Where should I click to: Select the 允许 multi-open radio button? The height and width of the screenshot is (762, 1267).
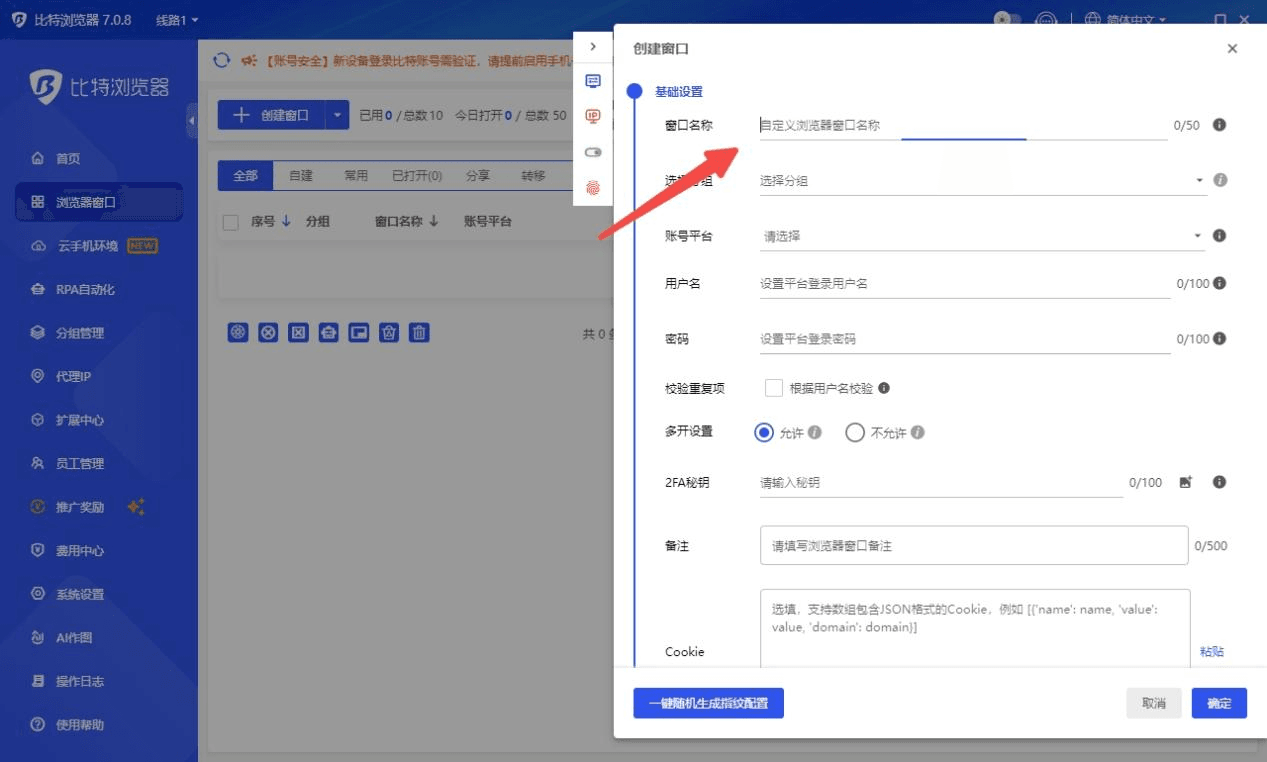[x=764, y=433]
